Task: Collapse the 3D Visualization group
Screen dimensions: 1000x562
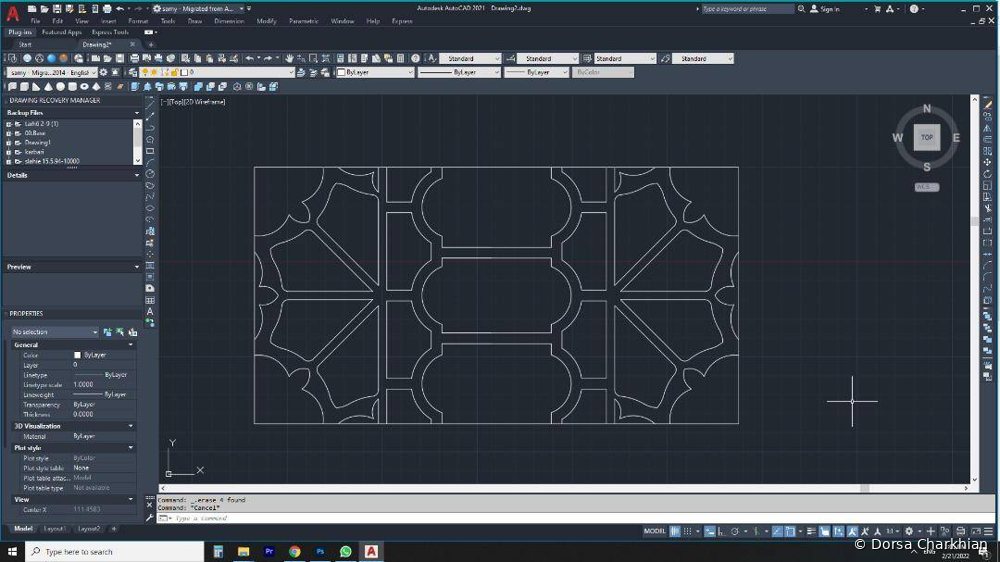Action: coord(131,426)
